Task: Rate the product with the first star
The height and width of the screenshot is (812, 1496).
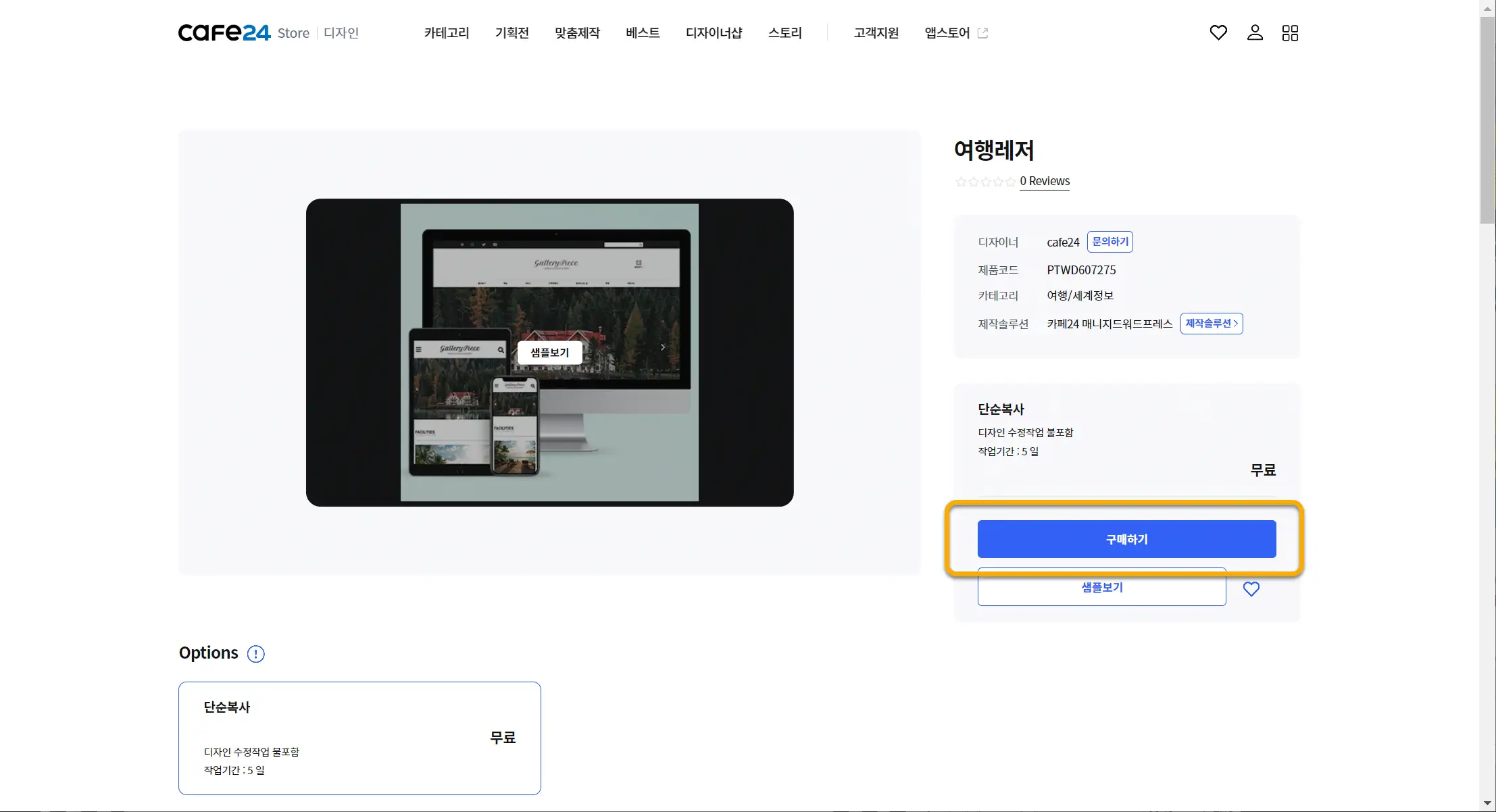Action: 959,182
